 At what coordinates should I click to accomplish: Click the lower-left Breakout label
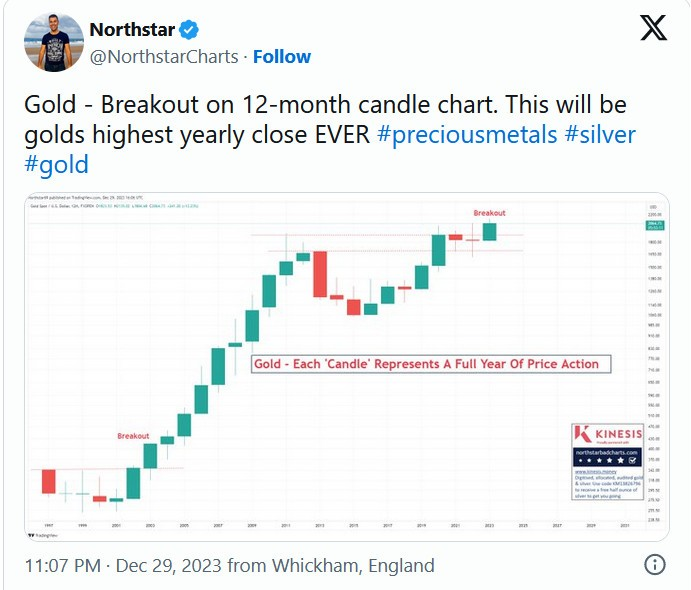[x=133, y=436]
